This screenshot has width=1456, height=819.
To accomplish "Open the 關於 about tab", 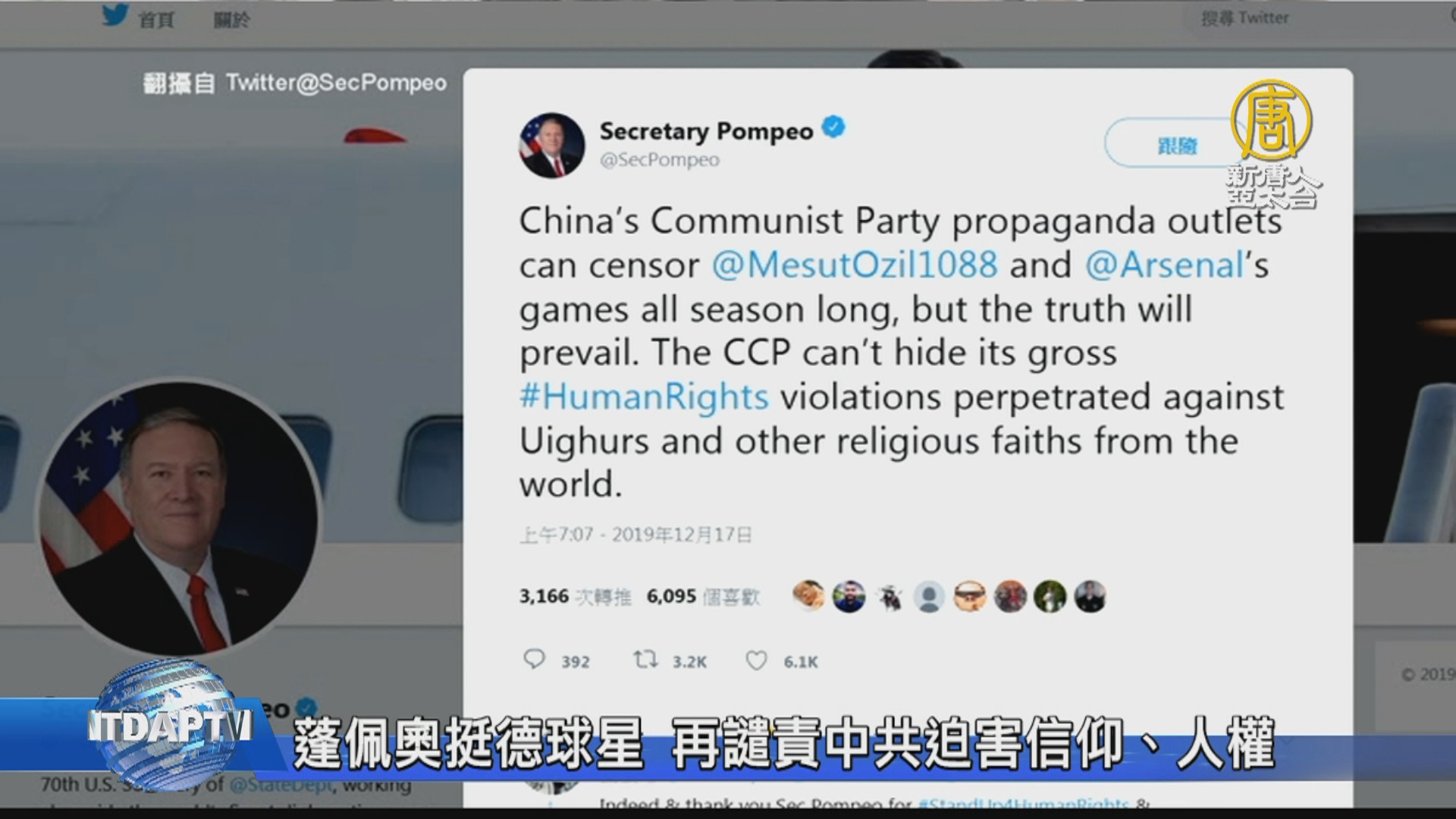I will pos(231,20).
